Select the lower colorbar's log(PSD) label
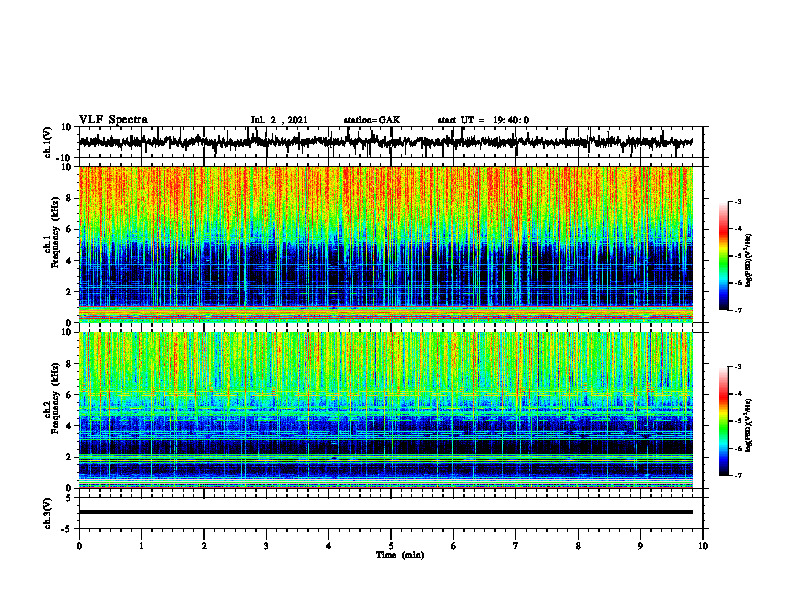The height and width of the screenshot is (612, 792). (x=749, y=424)
